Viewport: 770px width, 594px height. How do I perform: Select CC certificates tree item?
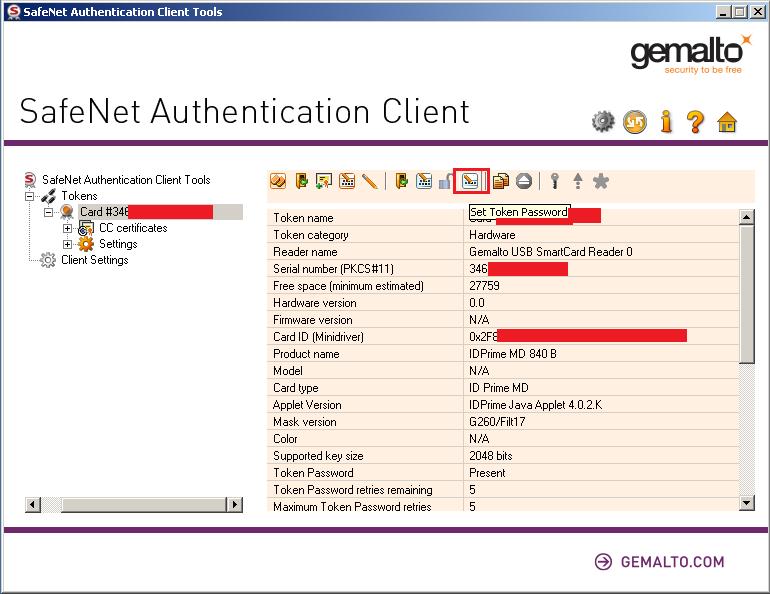click(133, 228)
